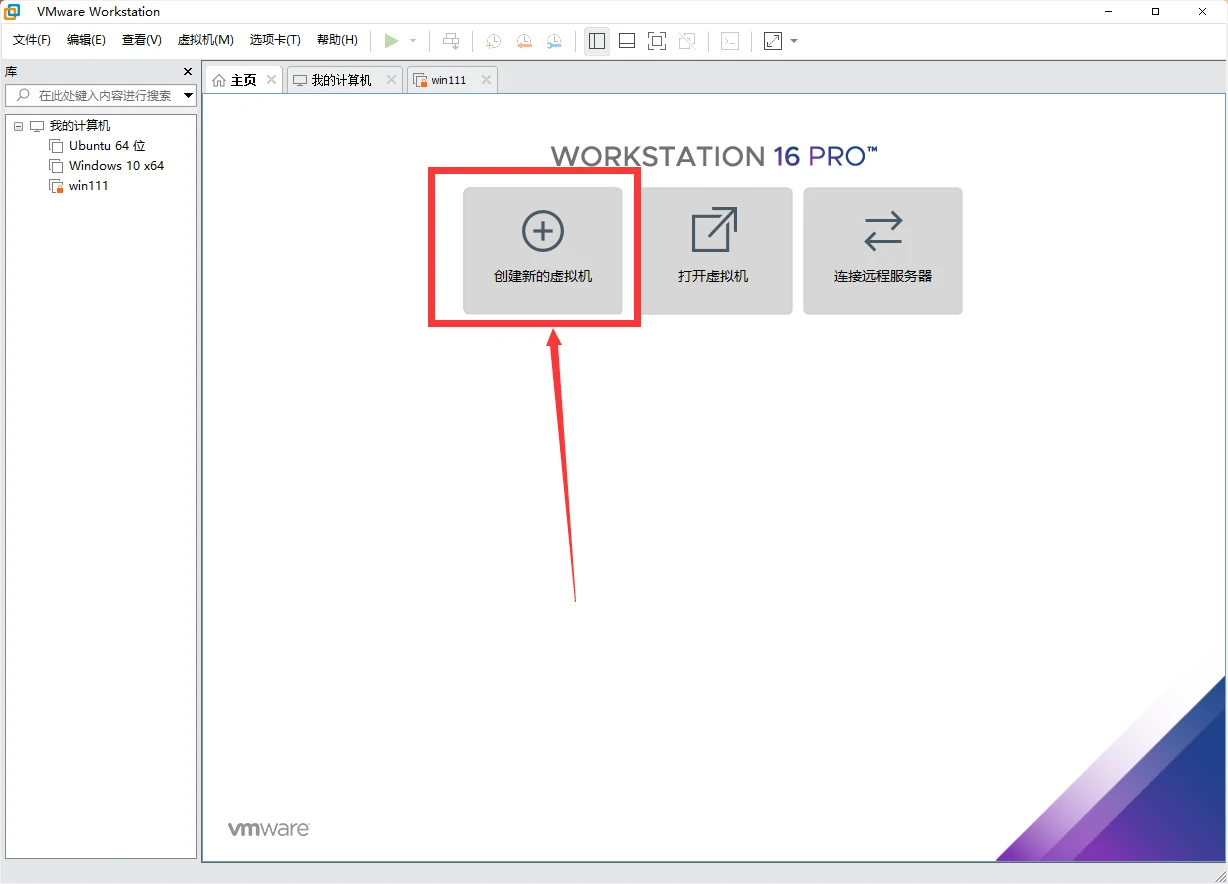1228x884 pixels.
Task: Click the console view terminal icon
Action: 731,41
